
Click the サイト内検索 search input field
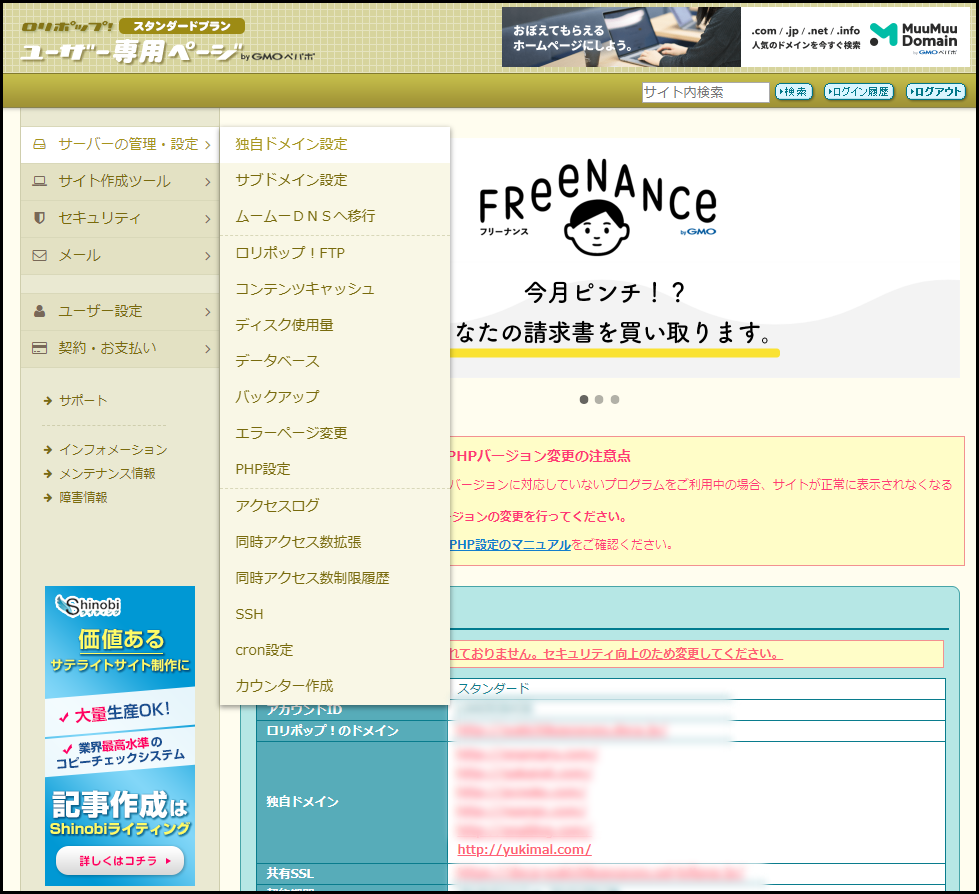(x=705, y=92)
